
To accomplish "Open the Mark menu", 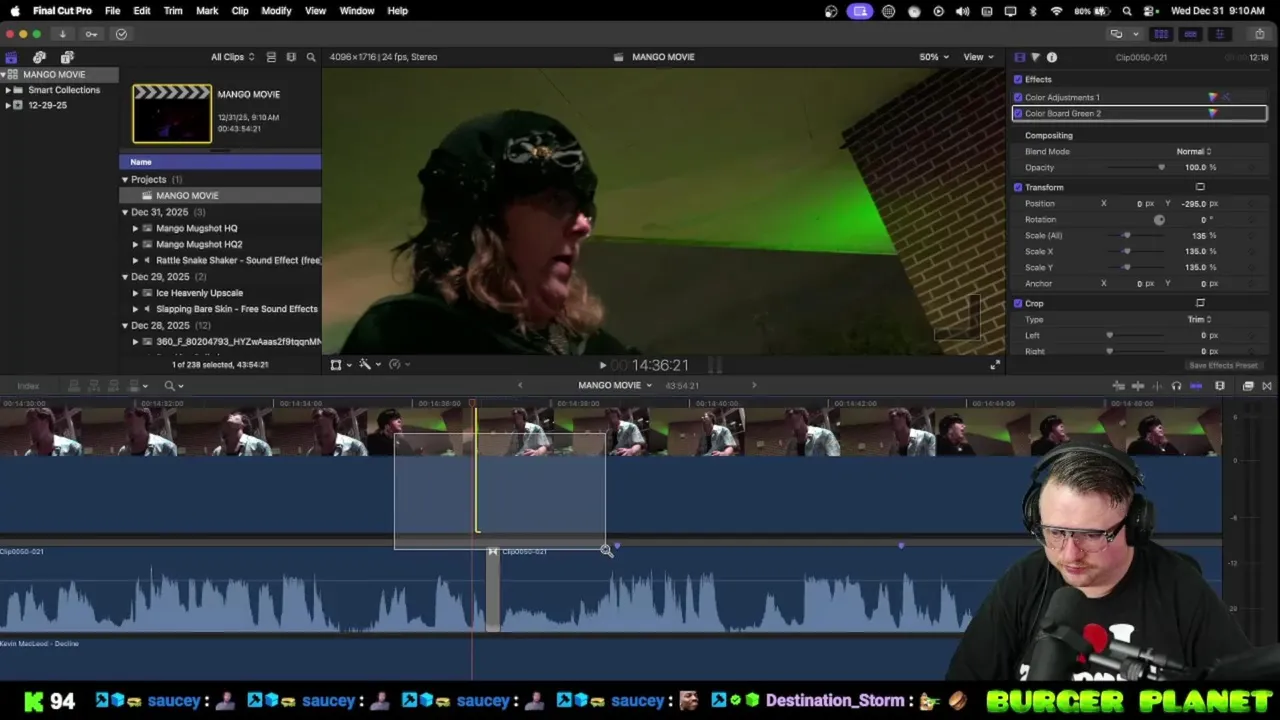I will click(x=207, y=11).
